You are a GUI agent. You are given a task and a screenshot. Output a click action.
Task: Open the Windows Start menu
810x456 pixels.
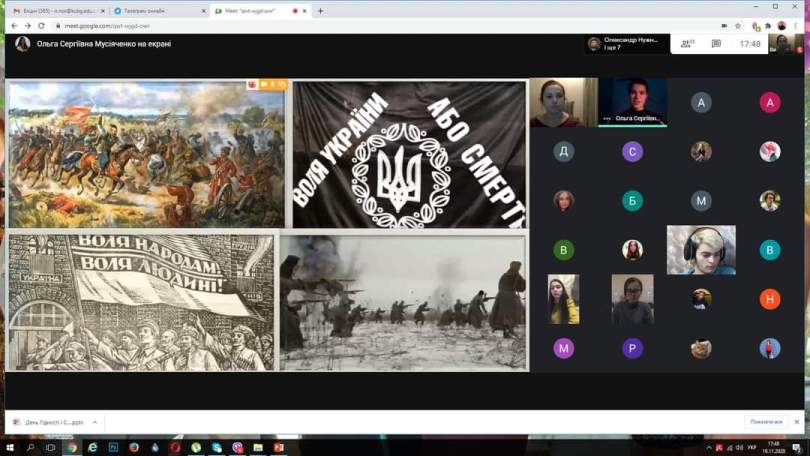pyautogui.click(x=10, y=448)
